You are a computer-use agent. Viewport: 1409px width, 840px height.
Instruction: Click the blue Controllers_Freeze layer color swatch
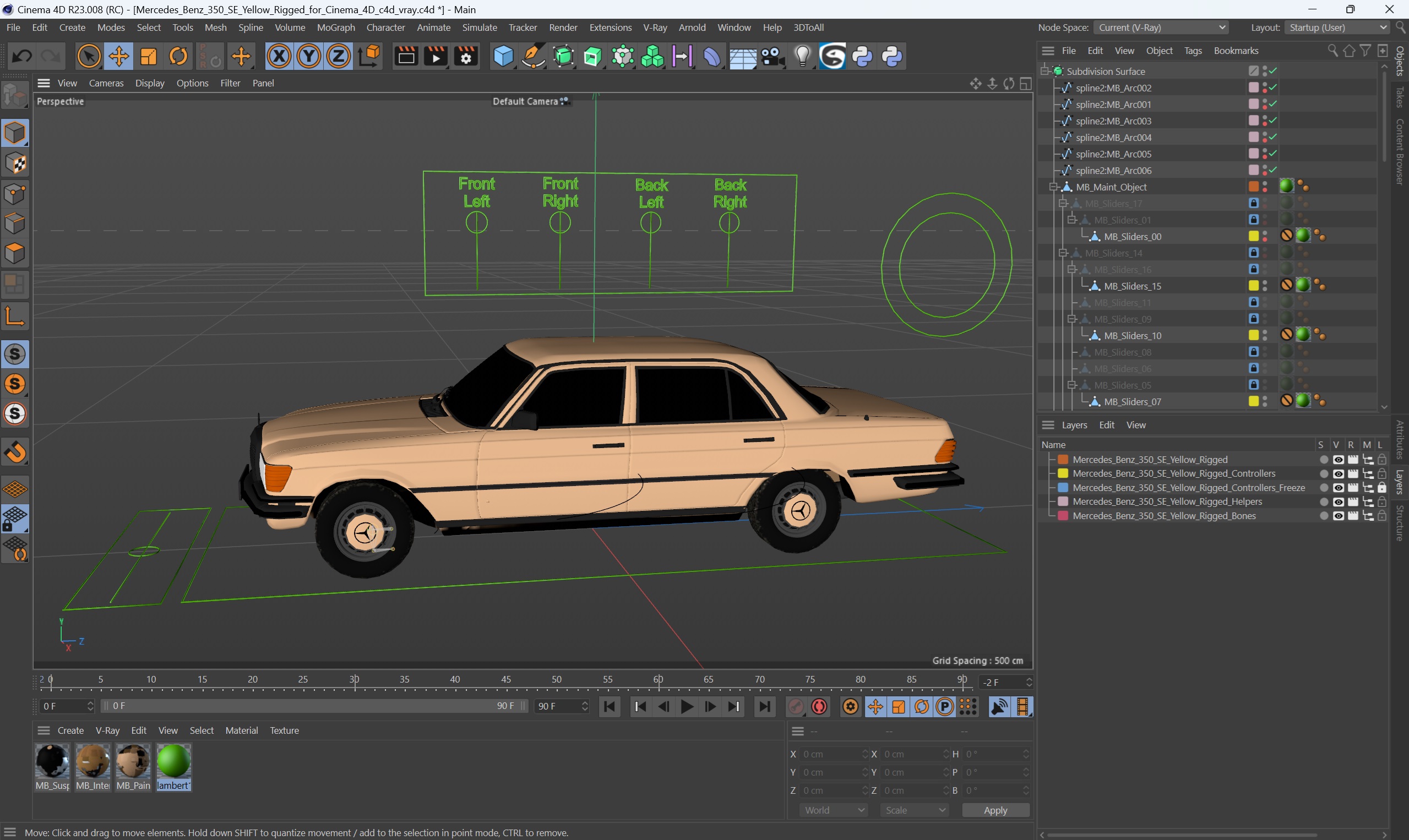point(1063,487)
